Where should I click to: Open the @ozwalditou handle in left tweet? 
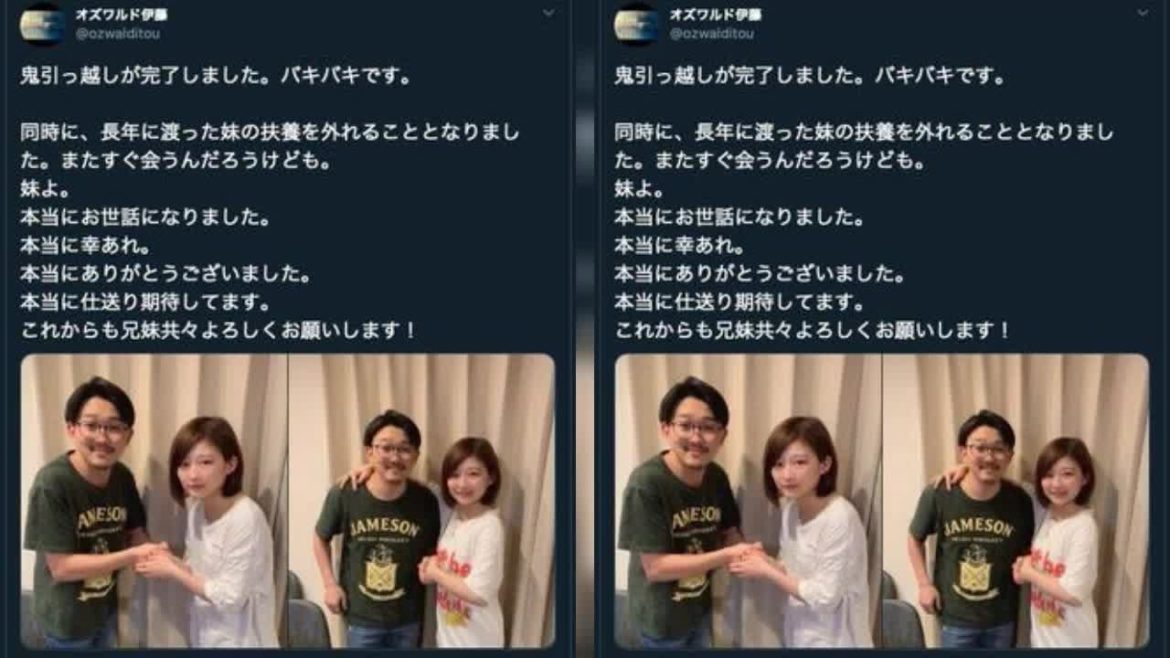[x=118, y=34]
